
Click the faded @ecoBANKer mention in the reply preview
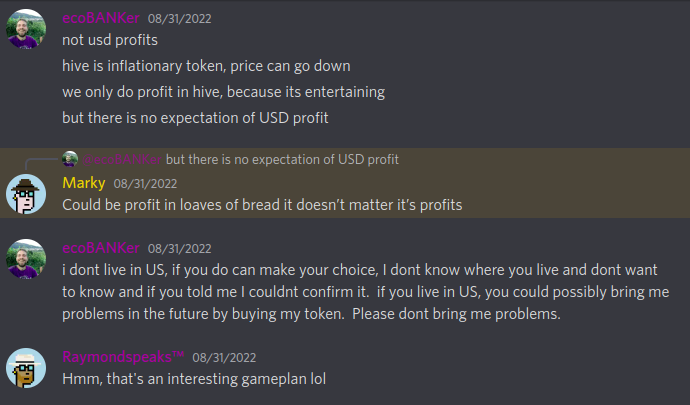121,159
